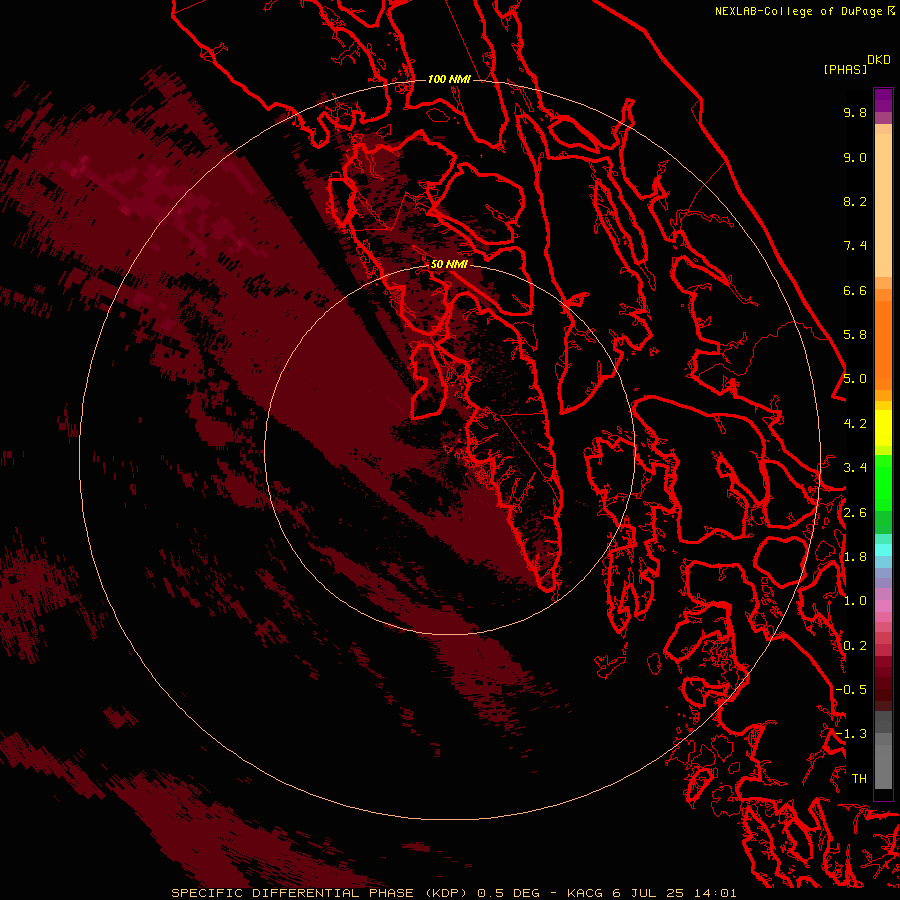Viewport: 900px width, 900px height.
Task: Click the 5.8 legend value
Action: pyautogui.click(x=855, y=335)
